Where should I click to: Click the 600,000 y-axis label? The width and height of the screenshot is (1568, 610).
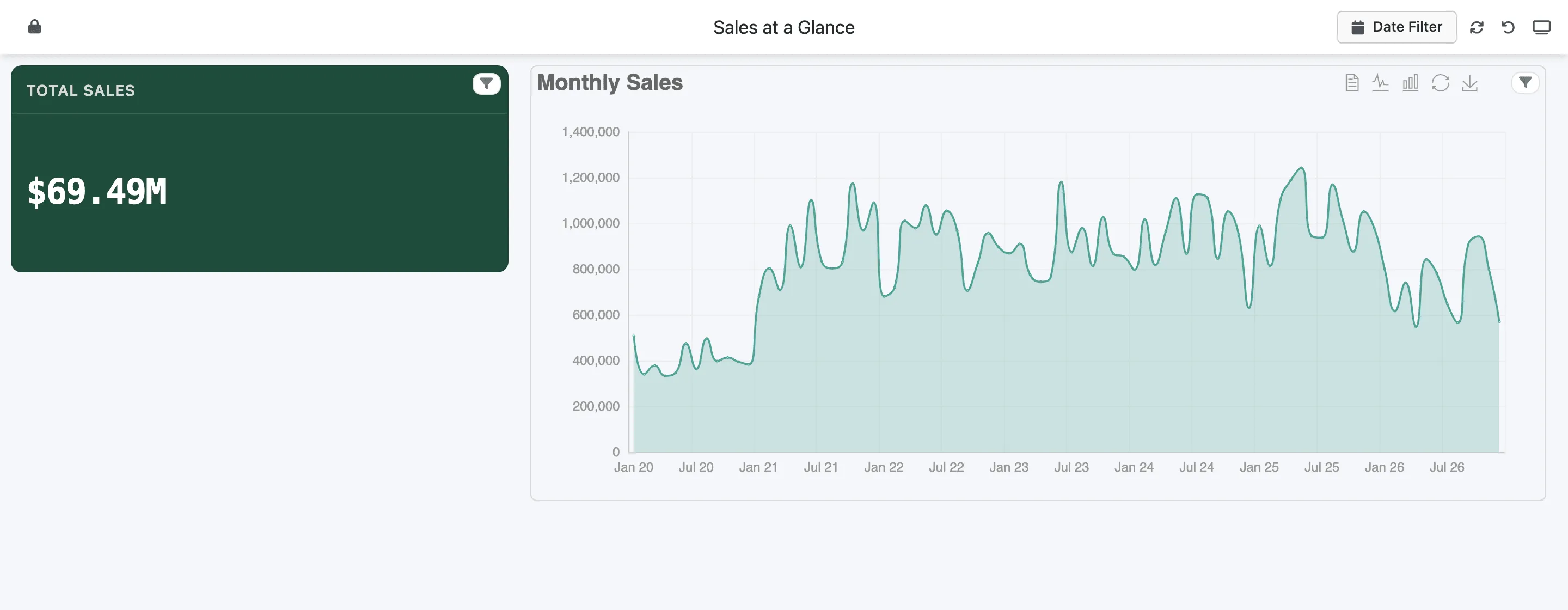click(596, 315)
